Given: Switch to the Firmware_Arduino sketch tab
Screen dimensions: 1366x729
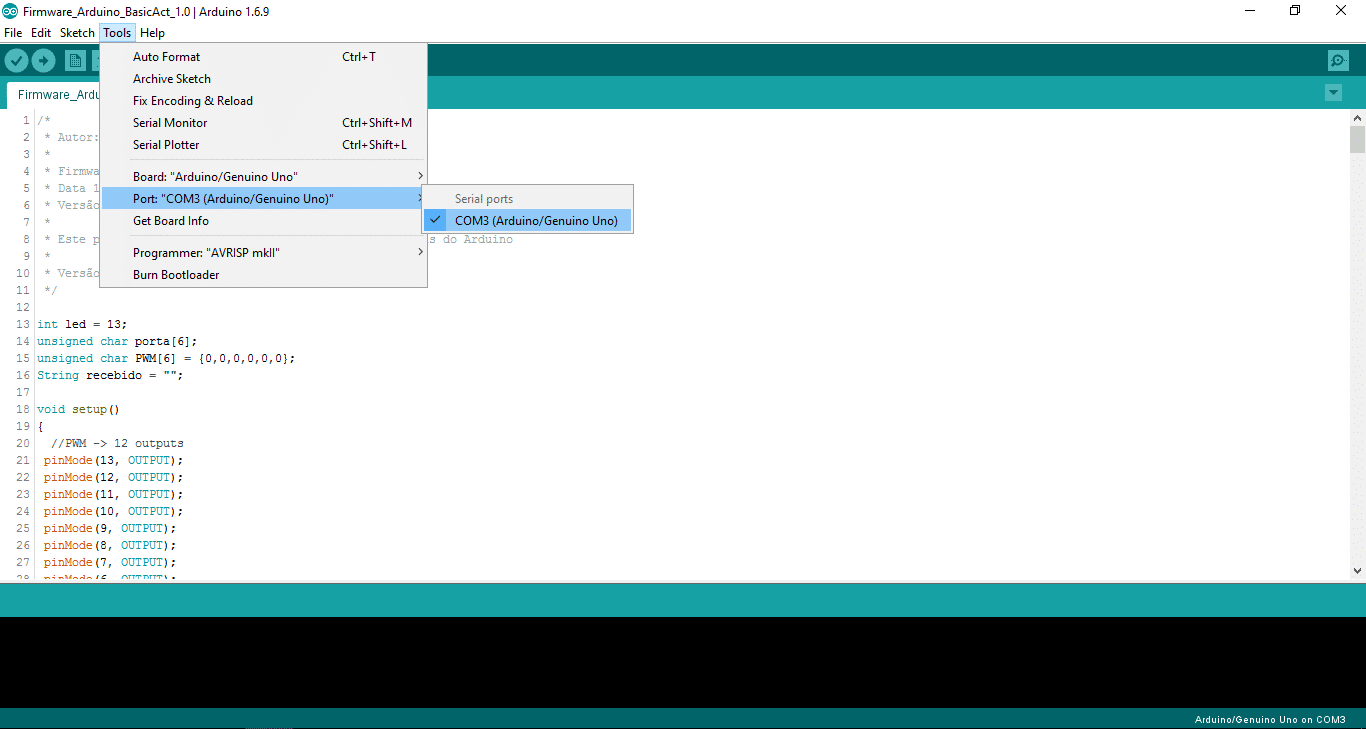Looking at the screenshot, I should pos(58,95).
